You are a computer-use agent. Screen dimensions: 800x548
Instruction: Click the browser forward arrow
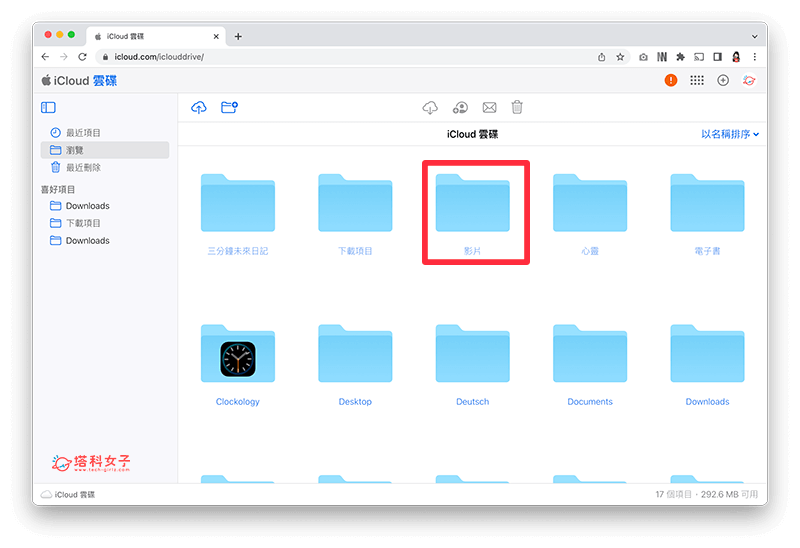coord(64,57)
